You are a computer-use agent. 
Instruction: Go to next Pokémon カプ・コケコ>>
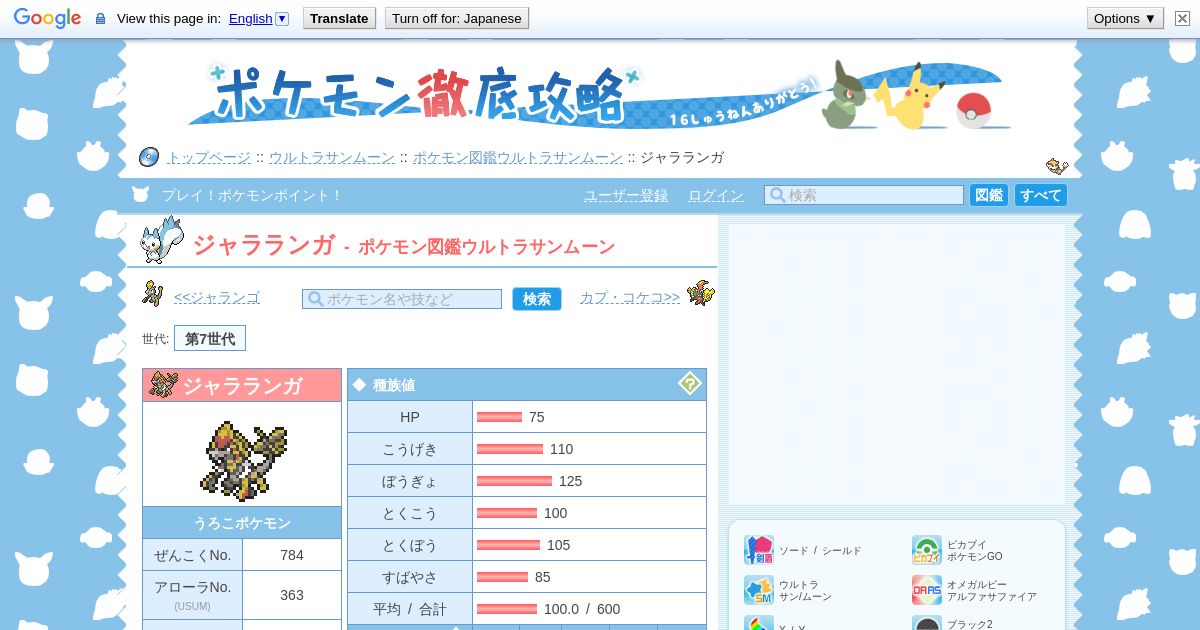tap(630, 298)
